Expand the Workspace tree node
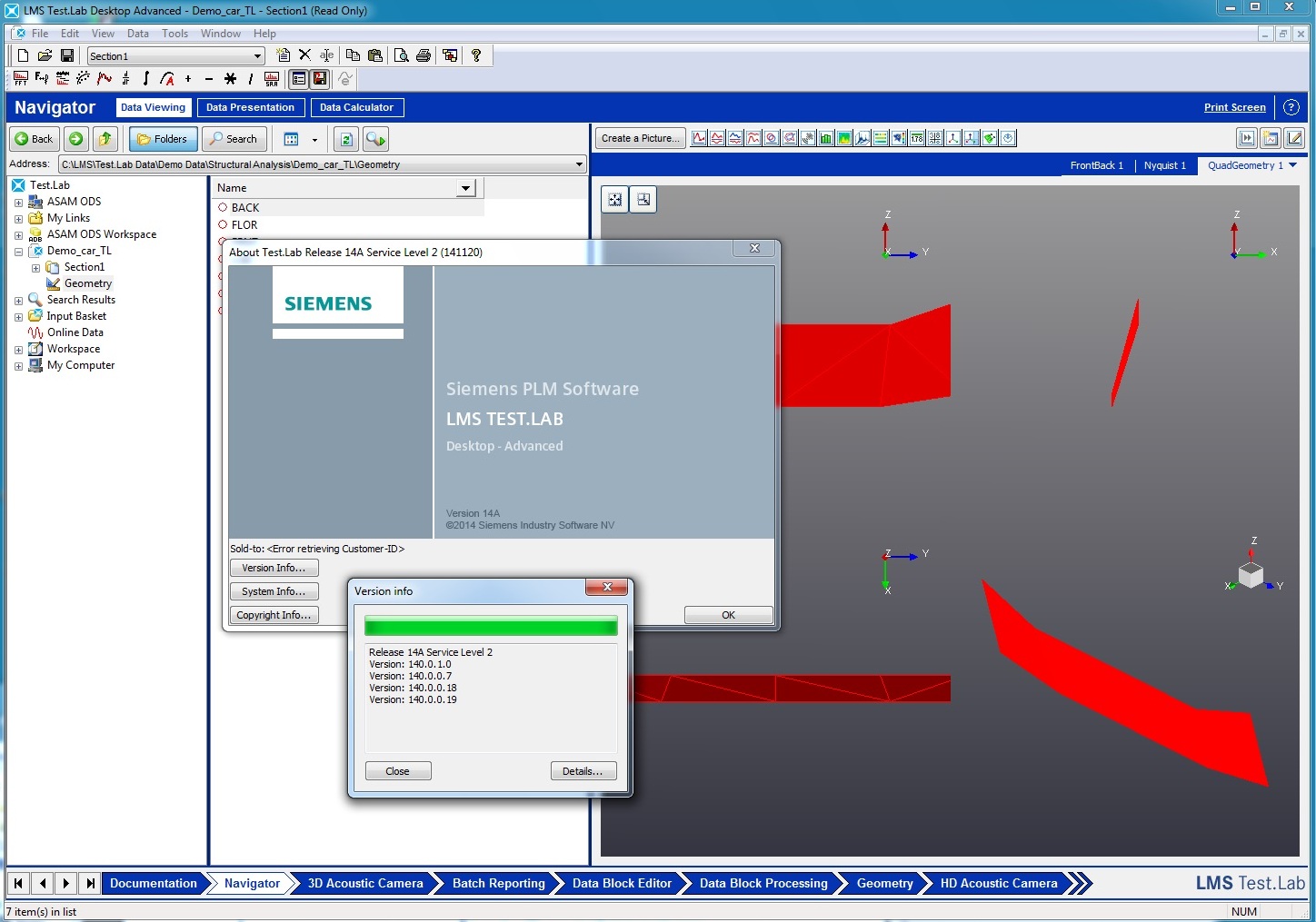Image resolution: width=1316 pixels, height=922 pixels. tap(18, 350)
